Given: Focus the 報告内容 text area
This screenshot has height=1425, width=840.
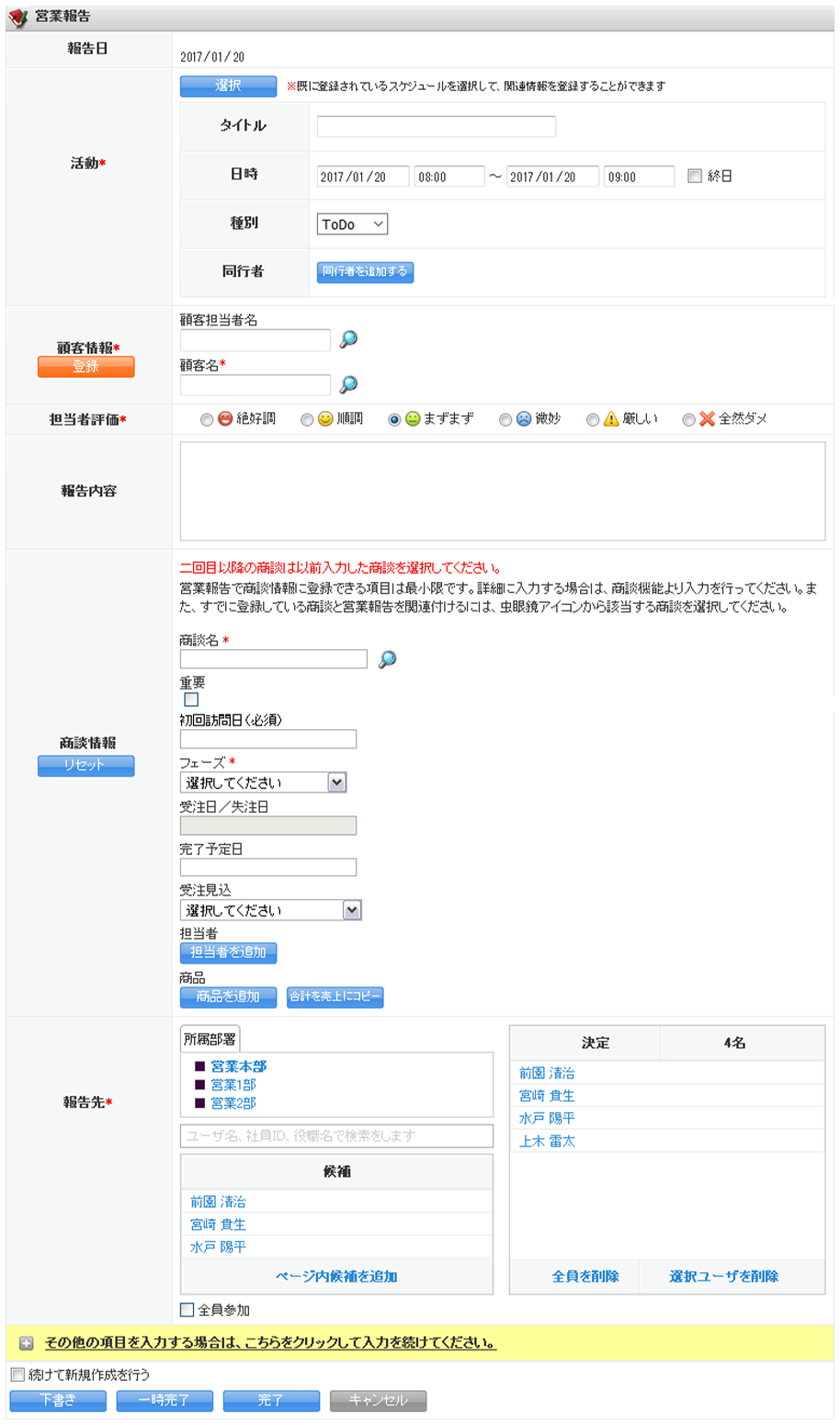Looking at the screenshot, I should tap(503, 492).
